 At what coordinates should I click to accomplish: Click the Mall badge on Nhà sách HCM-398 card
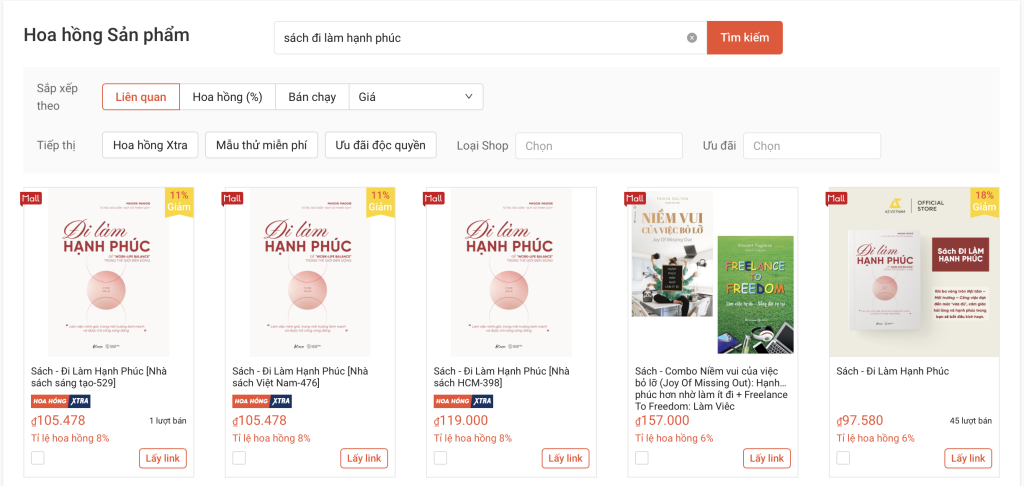coord(434,198)
